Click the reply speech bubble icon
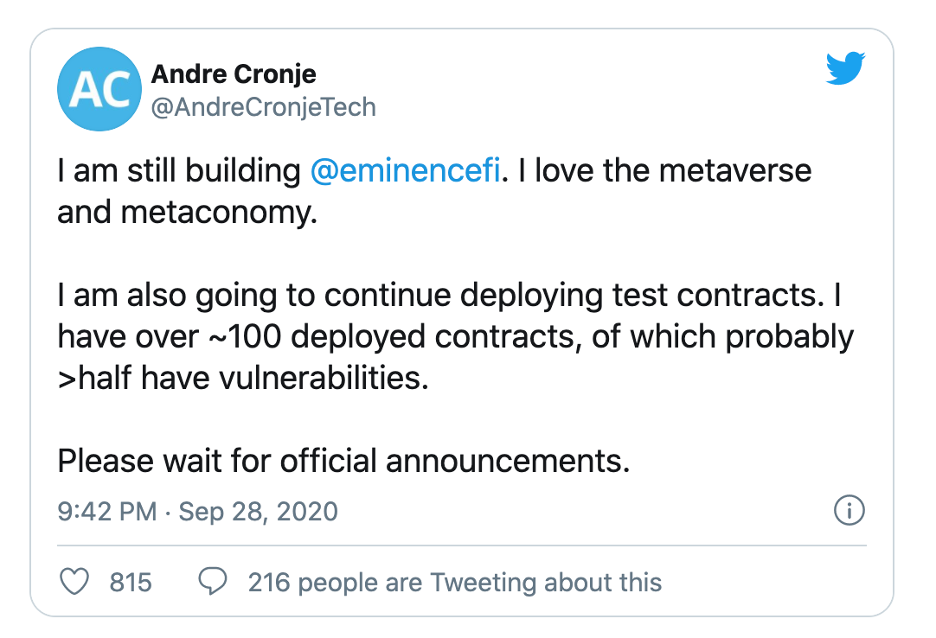 (x=213, y=581)
